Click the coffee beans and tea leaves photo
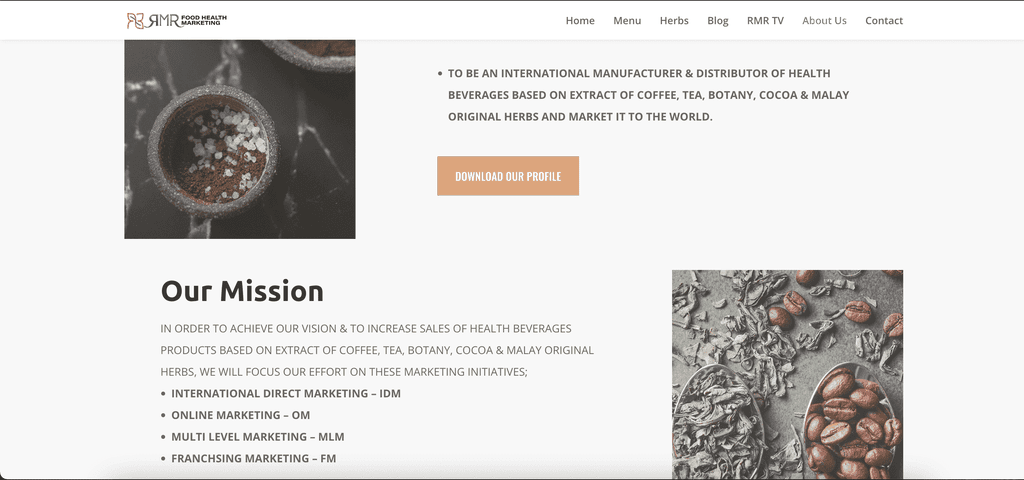 (x=788, y=374)
